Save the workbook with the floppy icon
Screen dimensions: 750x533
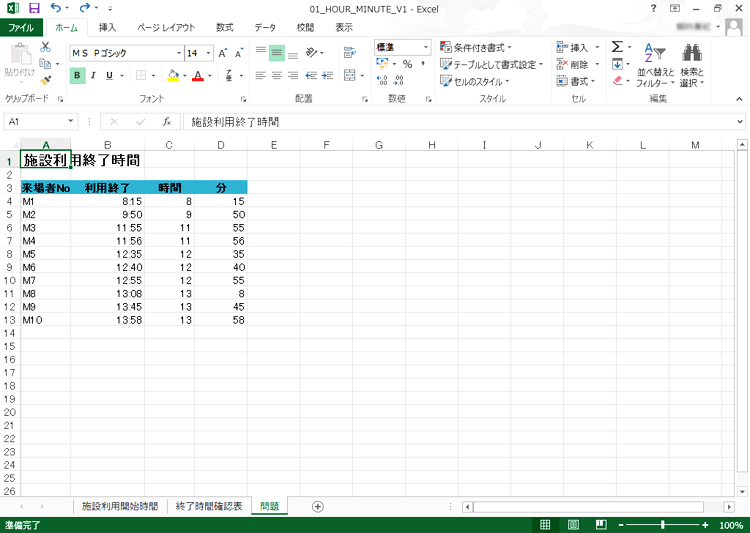click(x=34, y=8)
